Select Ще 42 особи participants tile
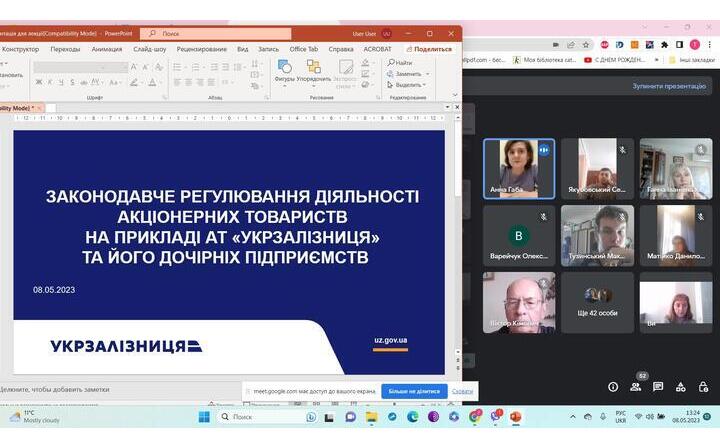The height and width of the screenshot is (448, 720). (x=597, y=302)
